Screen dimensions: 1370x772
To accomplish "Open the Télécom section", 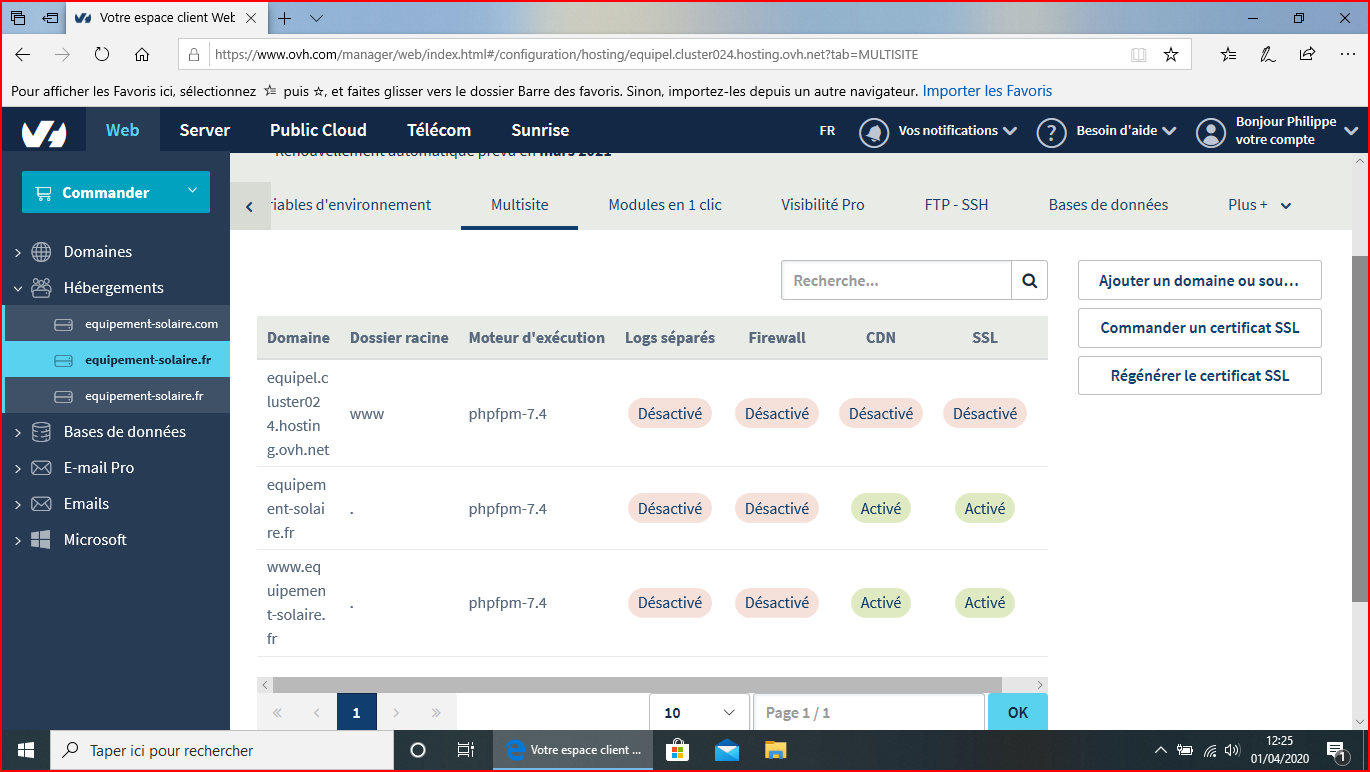I will [x=439, y=130].
